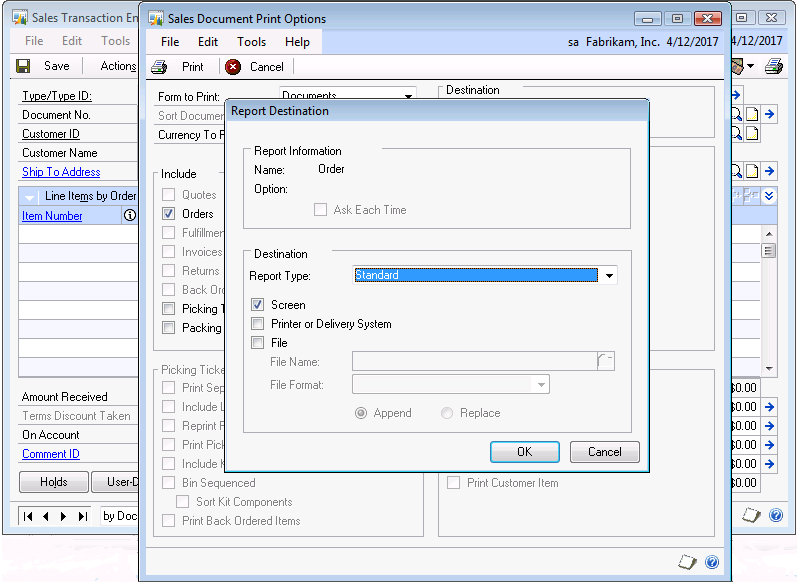Open the Tools menu in Print Options
Viewport: 800px width, 582px height.
[251, 42]
